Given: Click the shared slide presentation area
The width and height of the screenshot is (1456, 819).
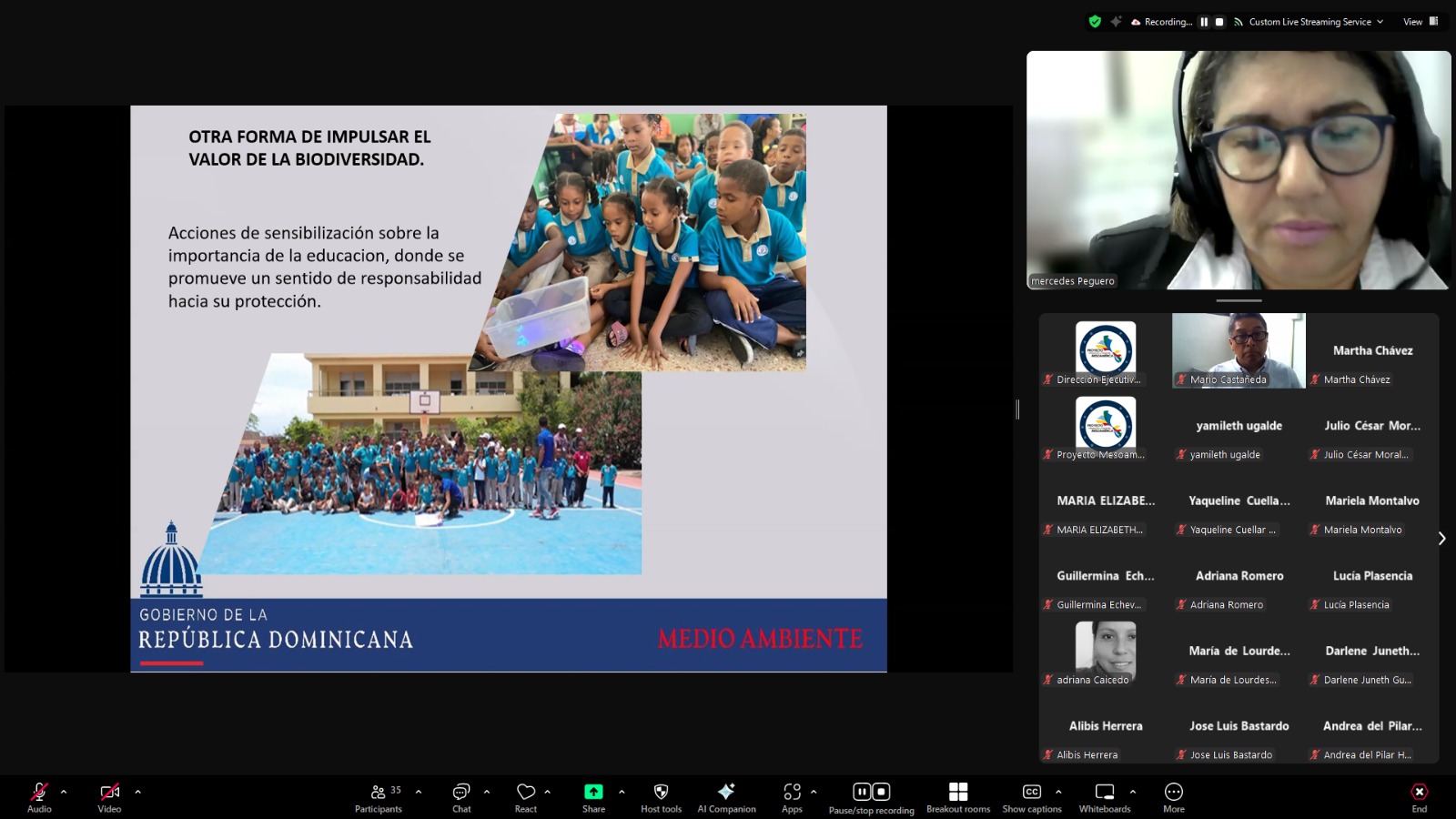Looking at the screenshot, I should 509,389.
